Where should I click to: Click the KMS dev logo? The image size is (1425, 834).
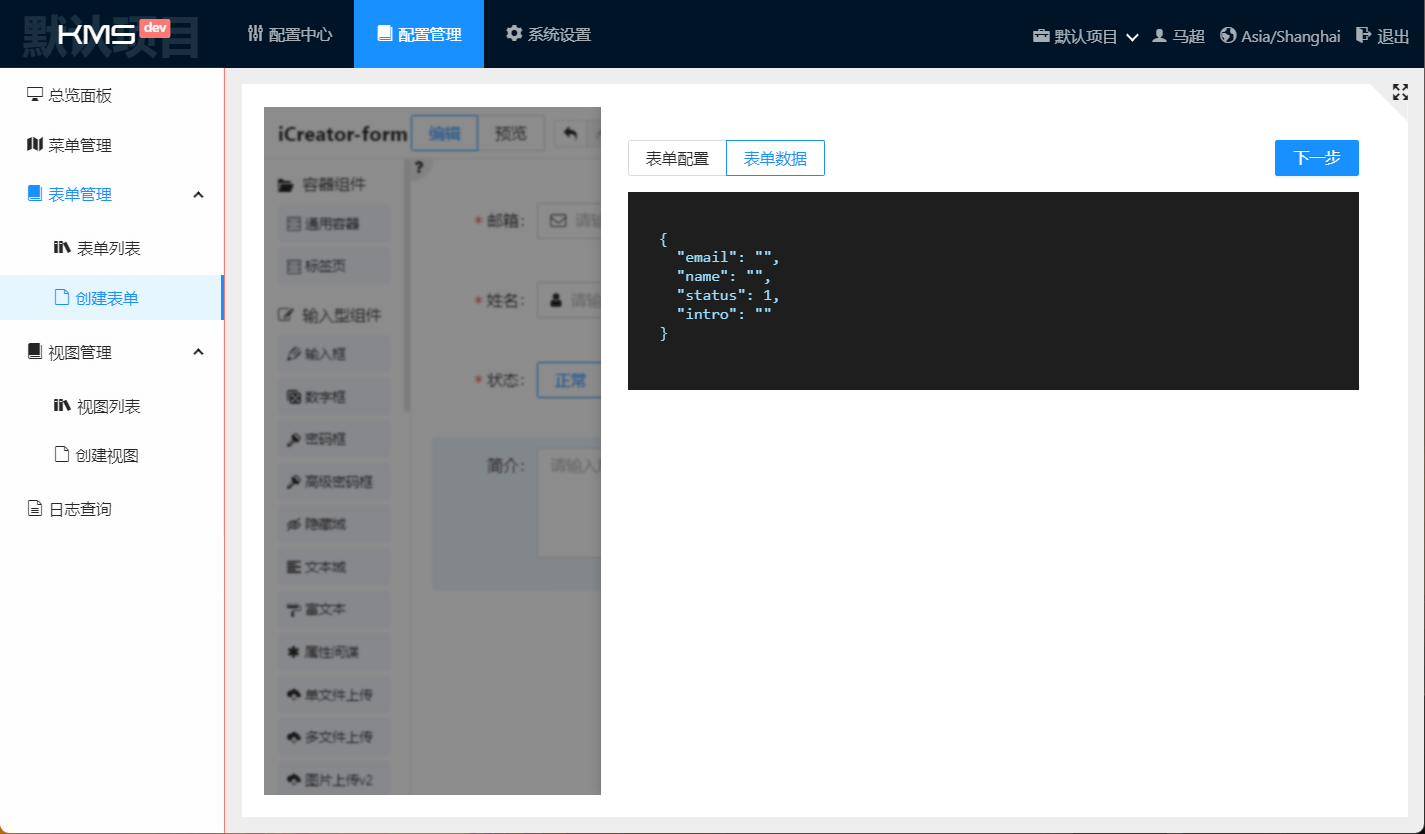click(113, 34)
